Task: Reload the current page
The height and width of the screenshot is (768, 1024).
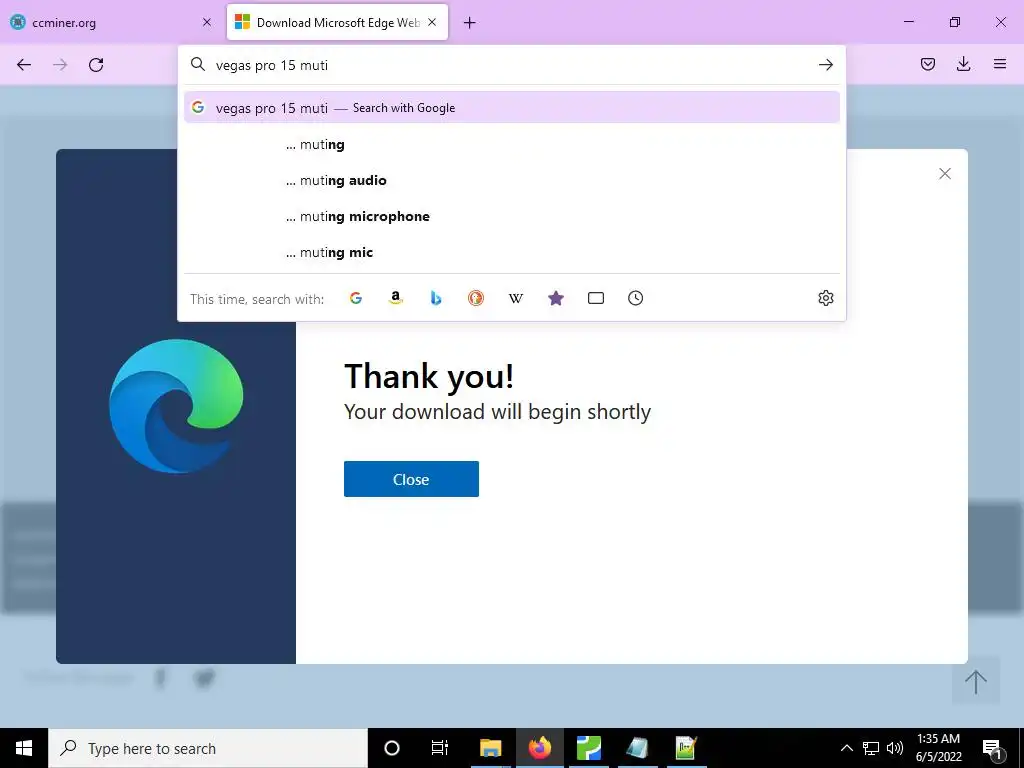Action: point(96,65)
